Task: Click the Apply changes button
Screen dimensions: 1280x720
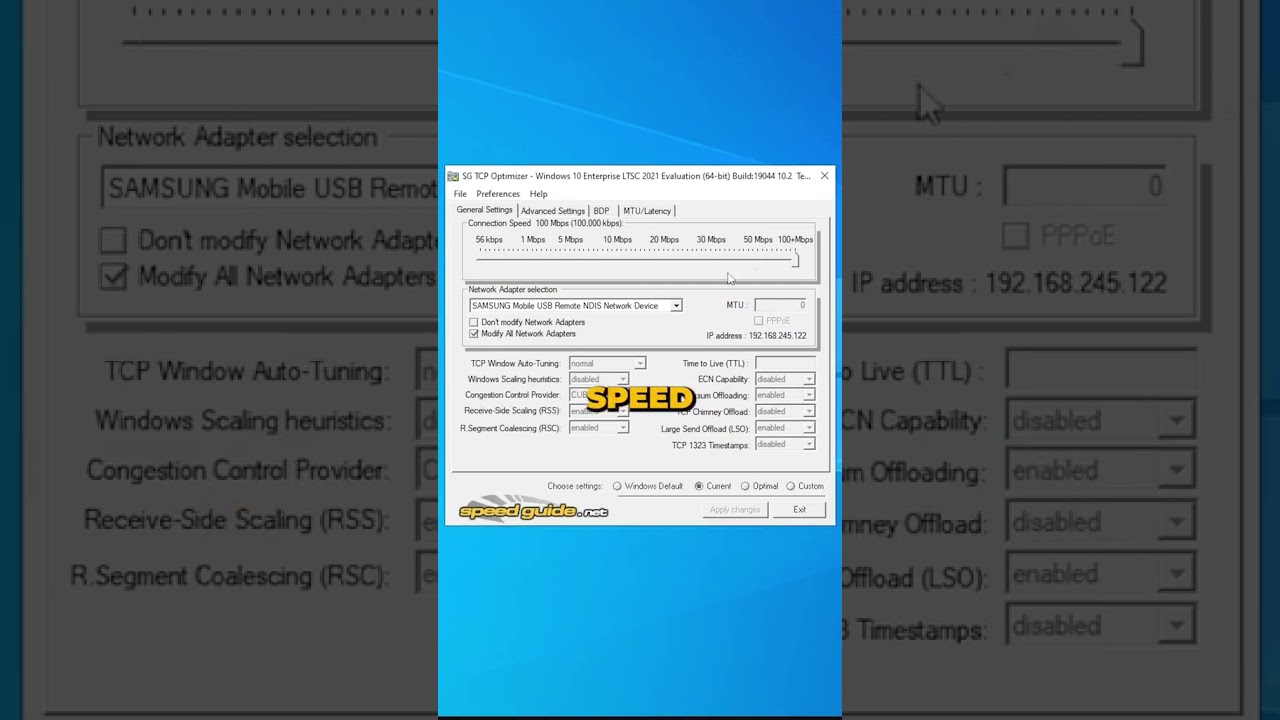Action: pos(735,510)
